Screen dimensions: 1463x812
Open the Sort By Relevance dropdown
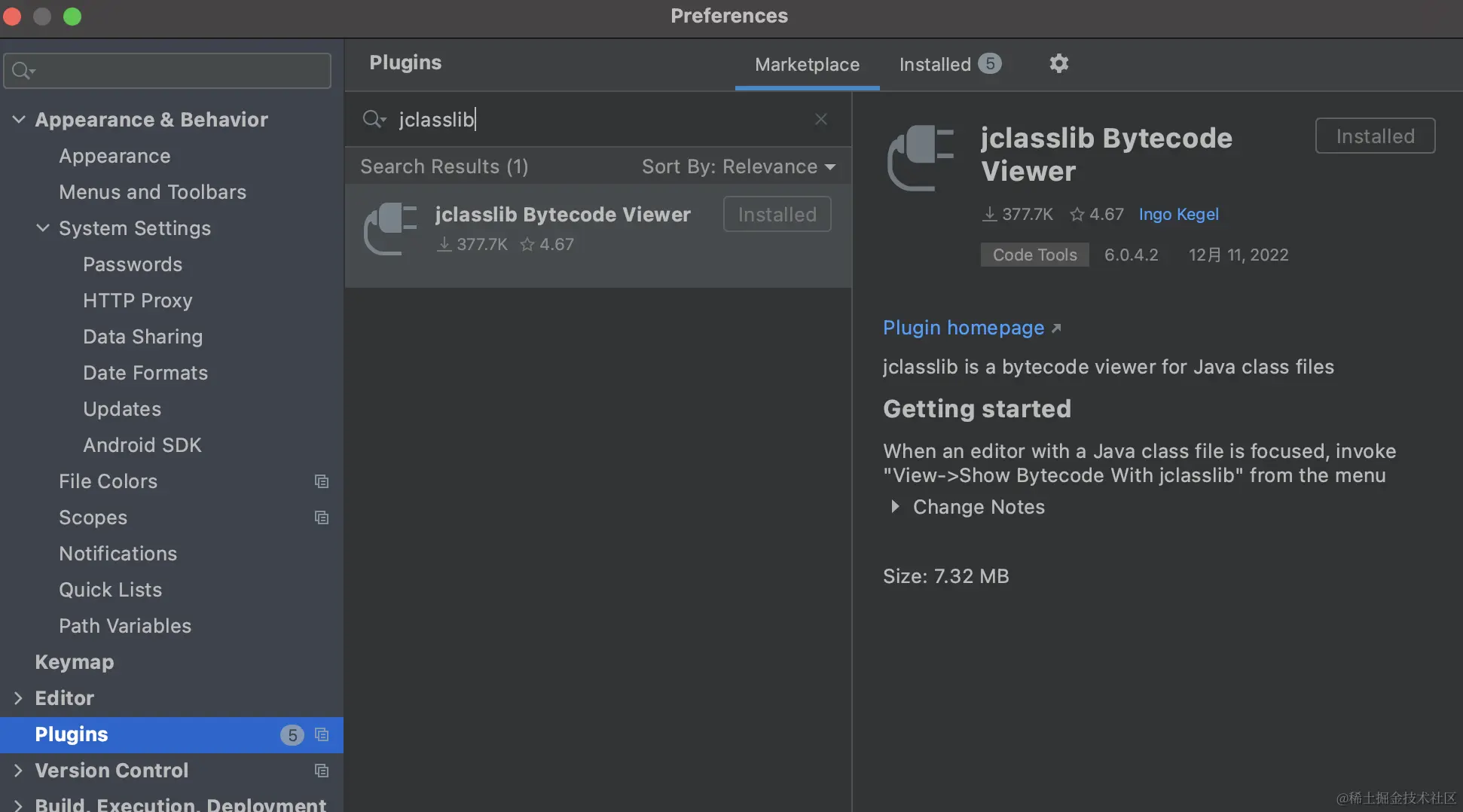pyautogui.click(x=738, y=166)
